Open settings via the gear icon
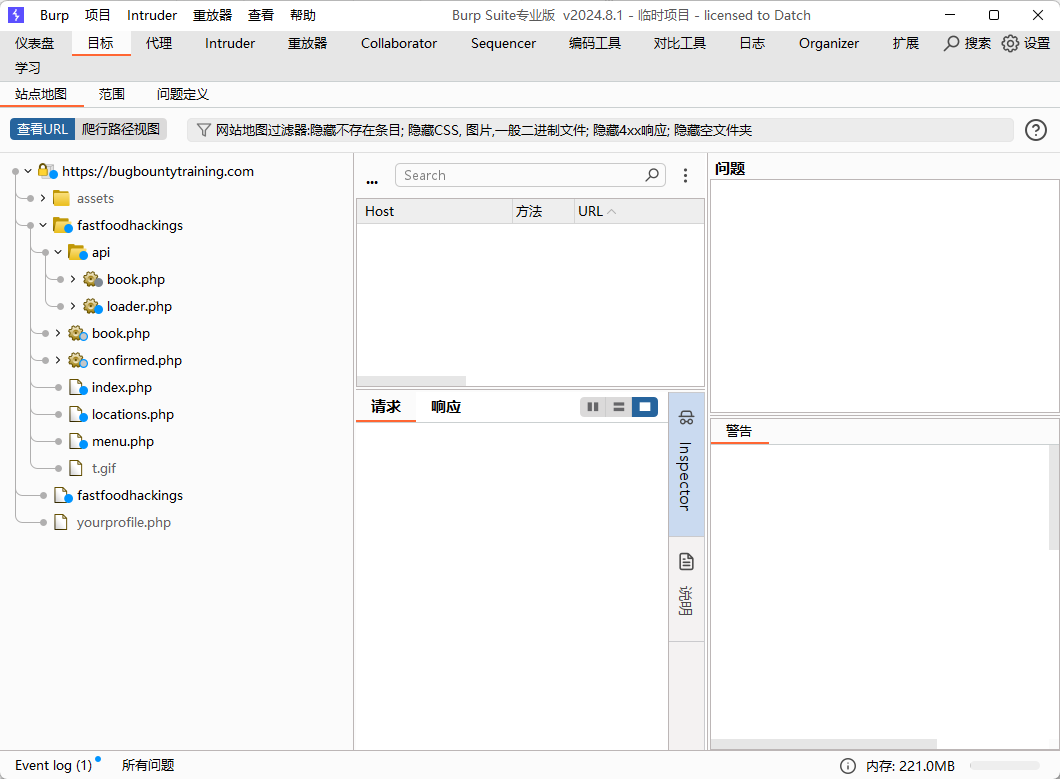 (x=1010, y=43)
